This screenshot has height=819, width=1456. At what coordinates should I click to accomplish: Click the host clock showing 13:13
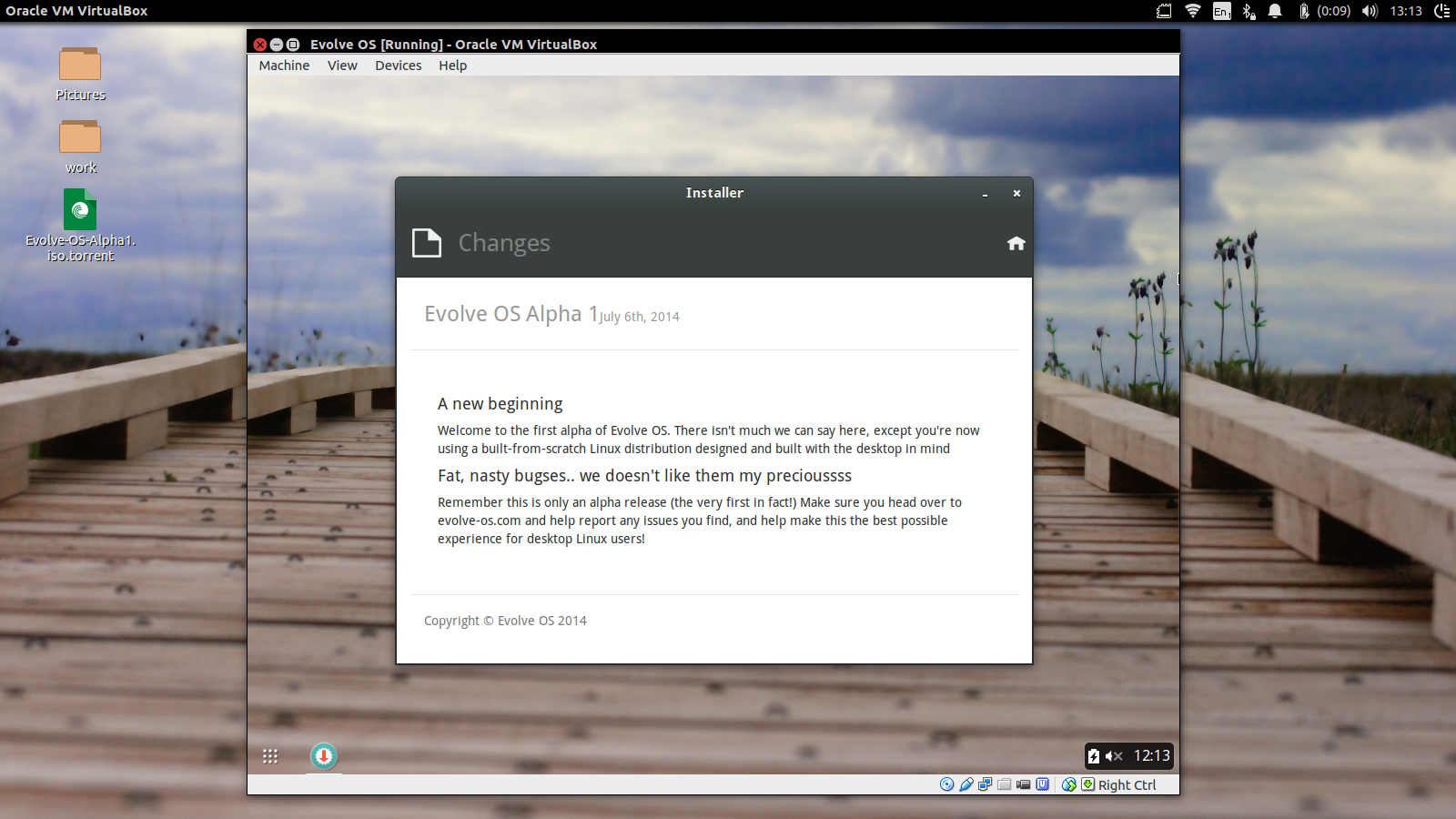(x=1406, y=11)
